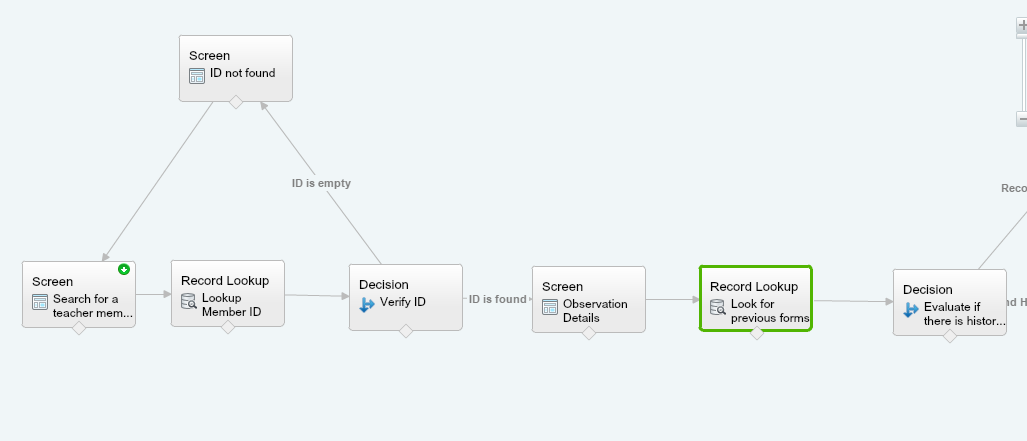Viewport: 1027px width, 441px height.
Task: Click connector diamond under ID not found
Action: [236, 102]
